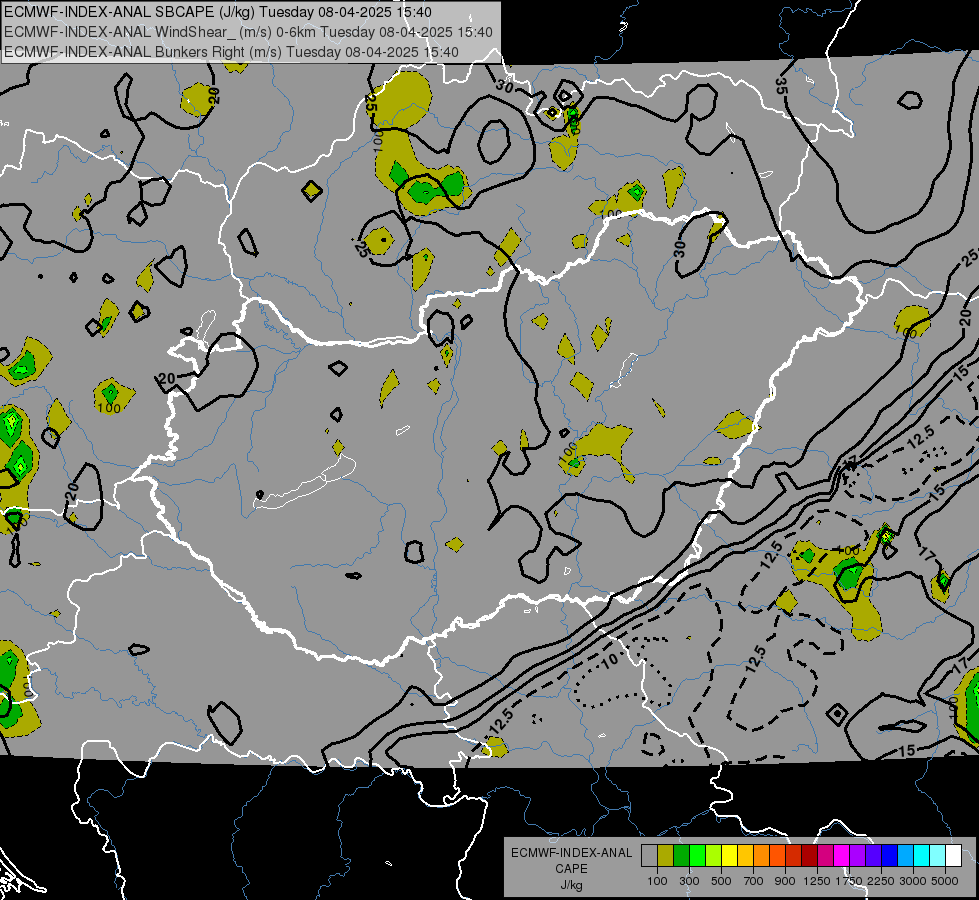Click the purple swatch right of 1750
This screenshot has width=979, height=900.
tap(858, 855)
